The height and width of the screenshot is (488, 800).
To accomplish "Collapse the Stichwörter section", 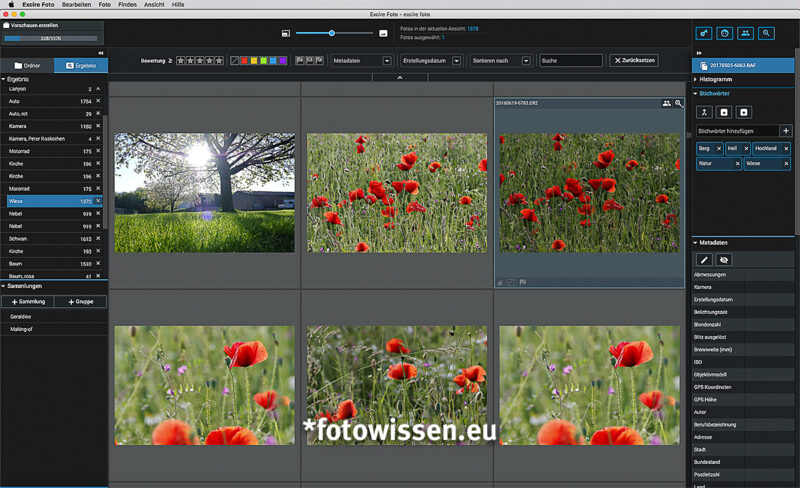I will coord(695,94).
